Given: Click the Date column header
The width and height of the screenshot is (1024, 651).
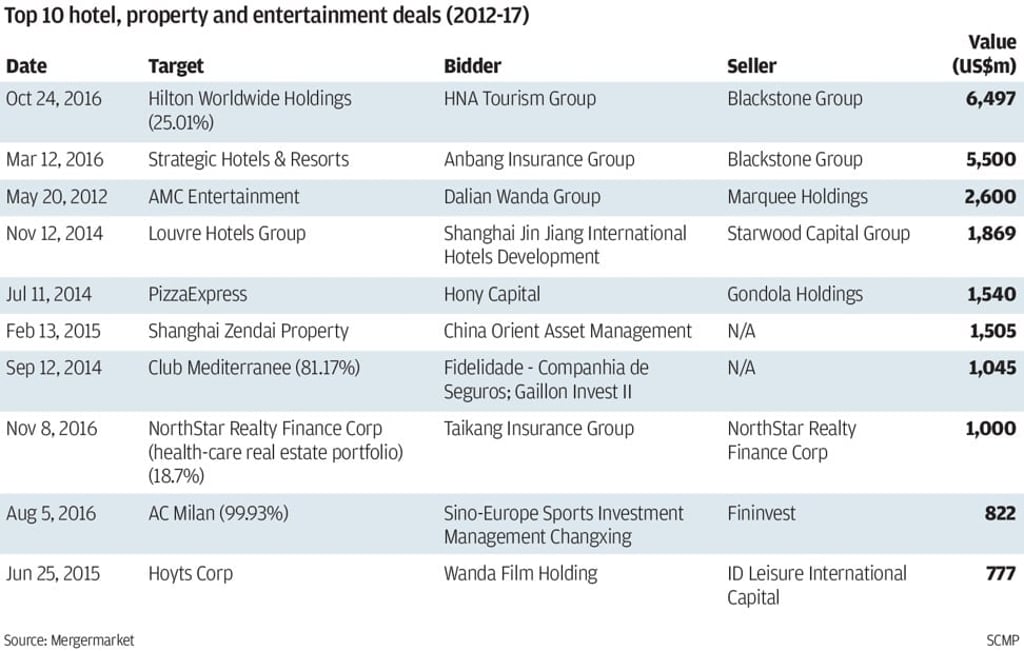Looking at the screenshot, I should pyautogui.click(x=26, y=66).
